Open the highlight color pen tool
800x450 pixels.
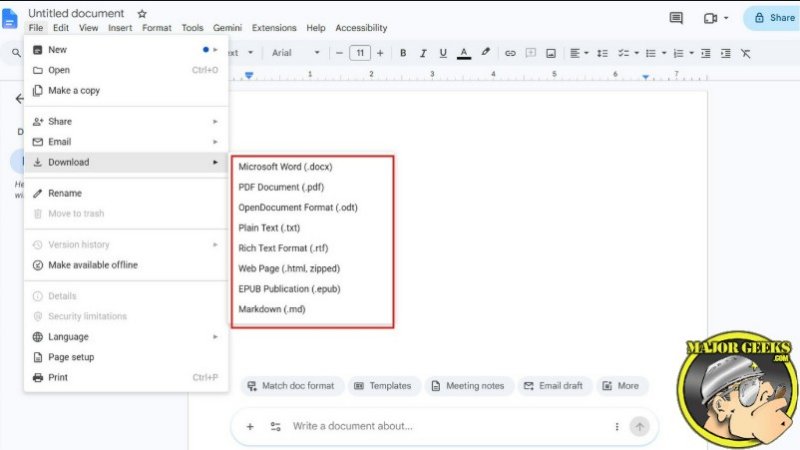point(485,53)
